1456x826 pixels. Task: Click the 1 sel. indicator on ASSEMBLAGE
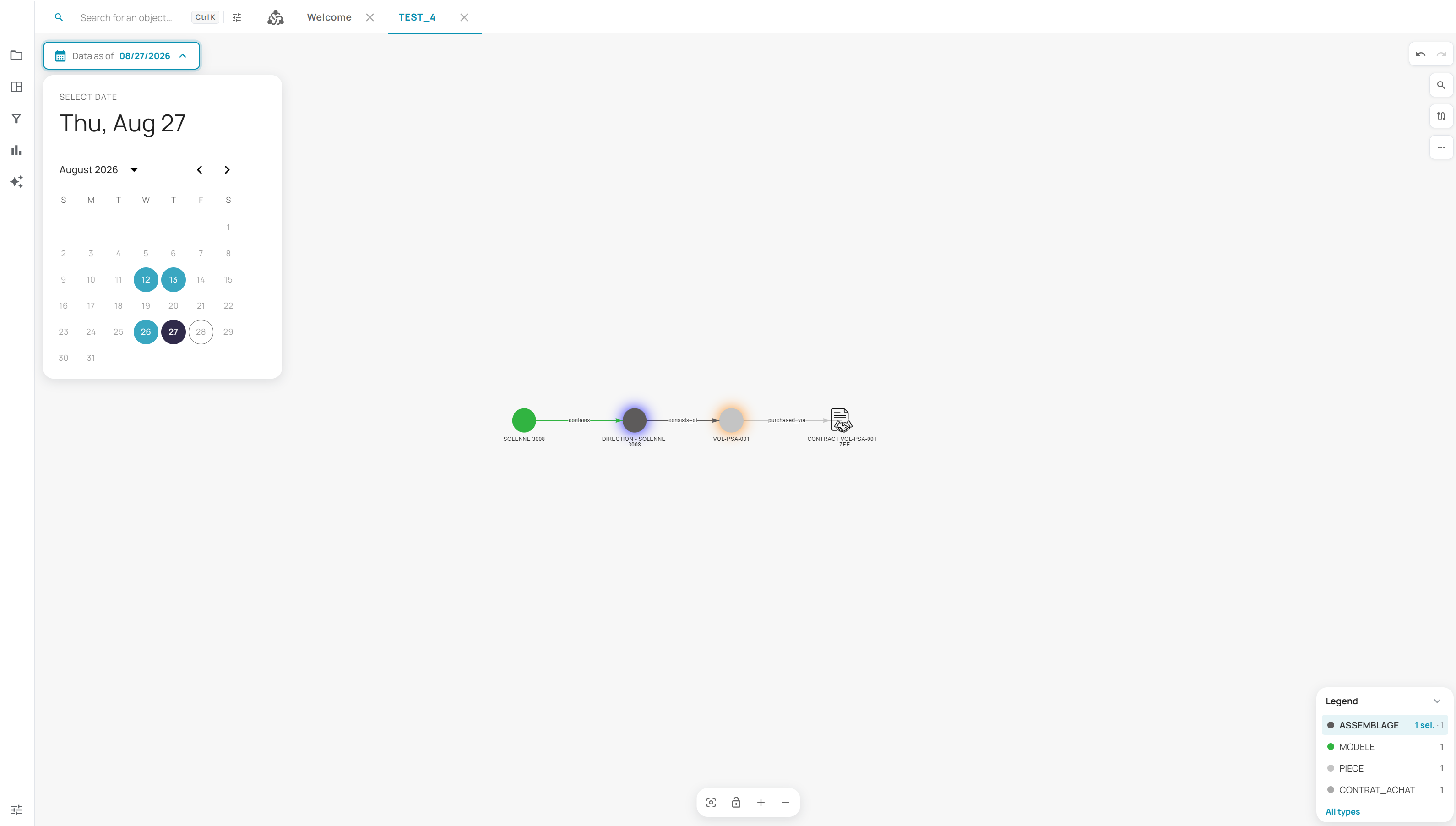pyautogui.click(x=1423, y=725)
